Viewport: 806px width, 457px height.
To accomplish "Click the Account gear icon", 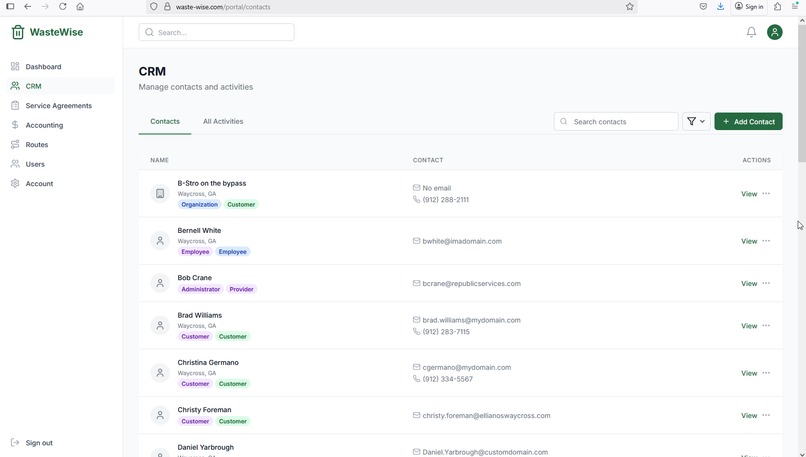I will (15, 184).
